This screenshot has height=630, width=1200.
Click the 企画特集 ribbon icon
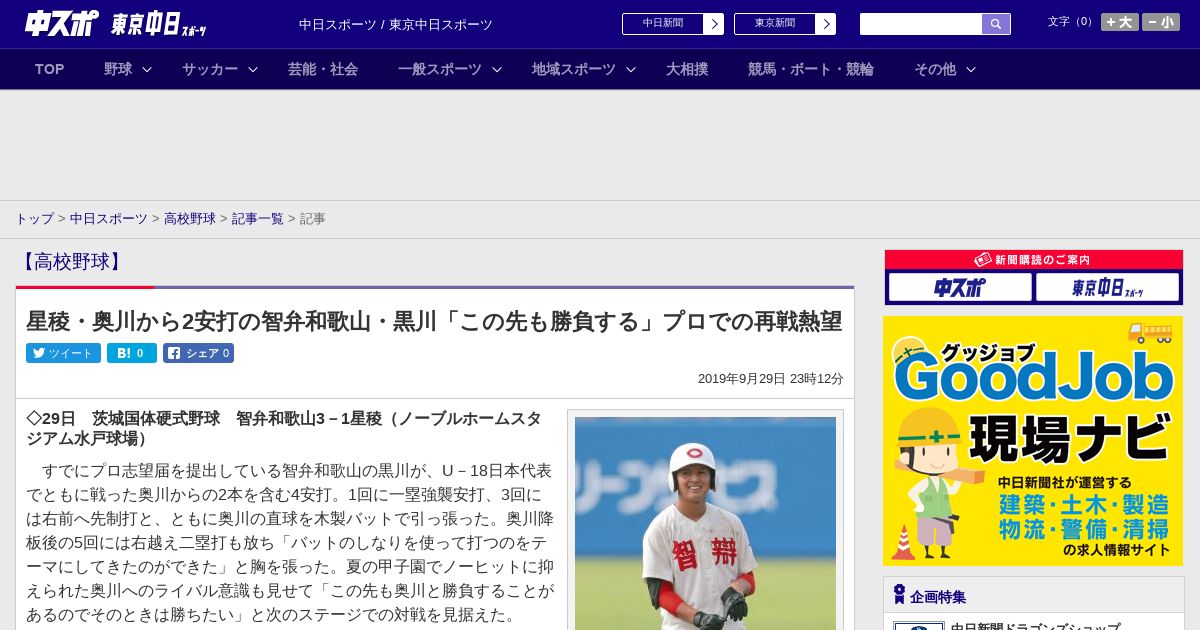point(899,595)
